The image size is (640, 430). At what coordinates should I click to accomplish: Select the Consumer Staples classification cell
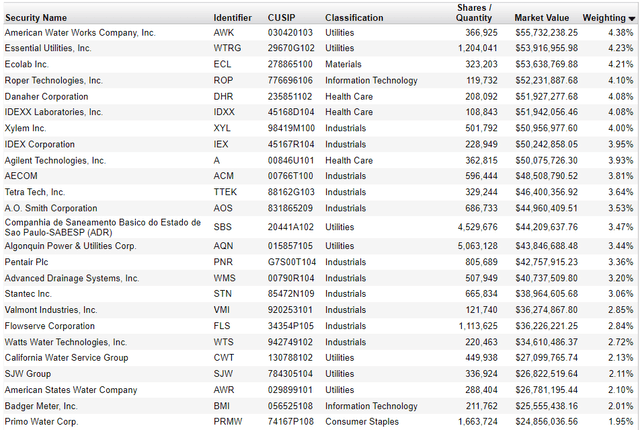(x=362, y=422)
